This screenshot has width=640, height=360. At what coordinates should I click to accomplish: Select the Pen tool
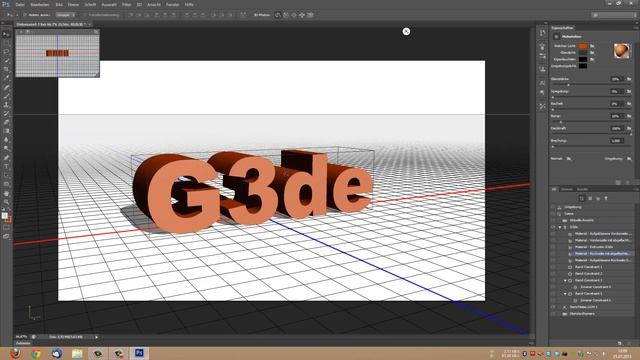pos(6,158)
